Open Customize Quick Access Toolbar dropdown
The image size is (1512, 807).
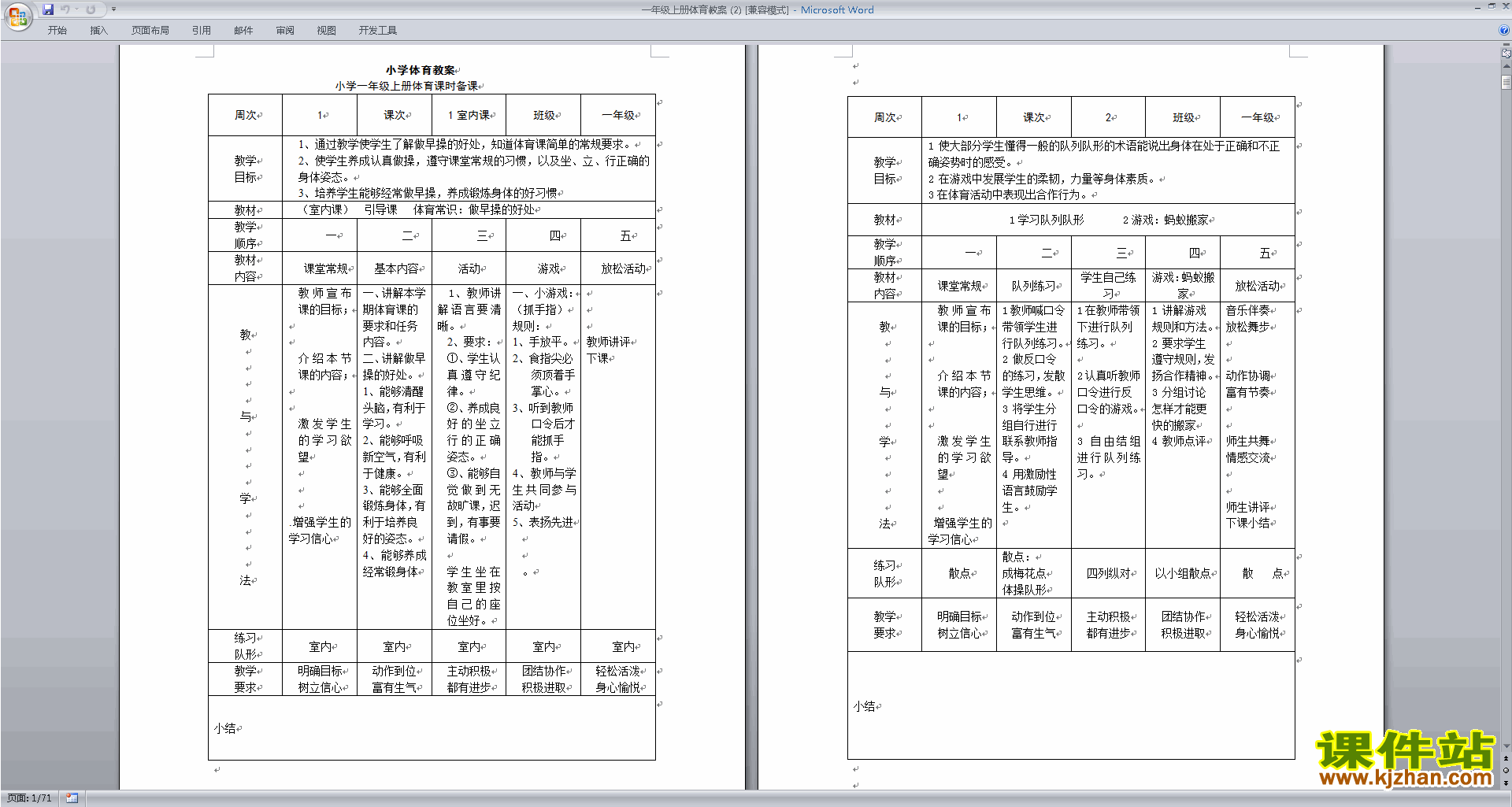point(113,9)
